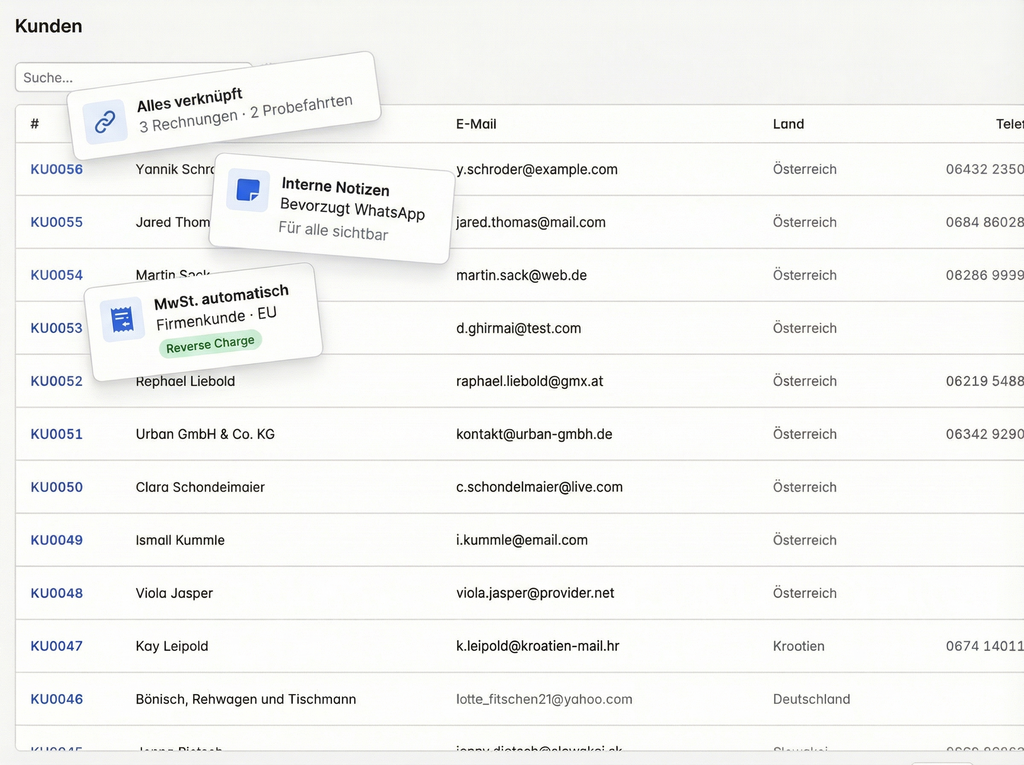Select customer number KU0049
The height and width of the screenshot is (765, 1024).
(x=56, y=540)
